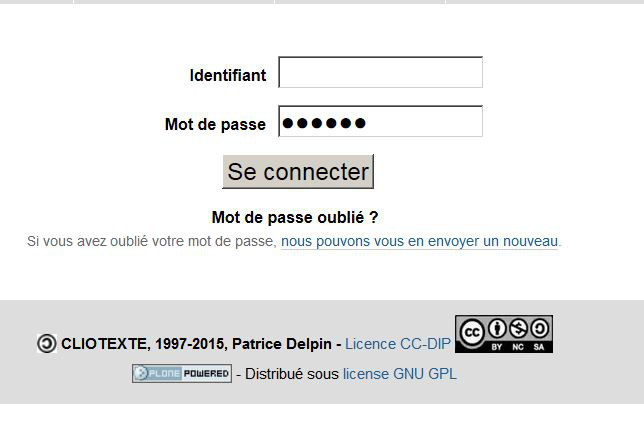Screen dimensions: 644x421
Task: Open the link to send a new password
Action: 419,241
